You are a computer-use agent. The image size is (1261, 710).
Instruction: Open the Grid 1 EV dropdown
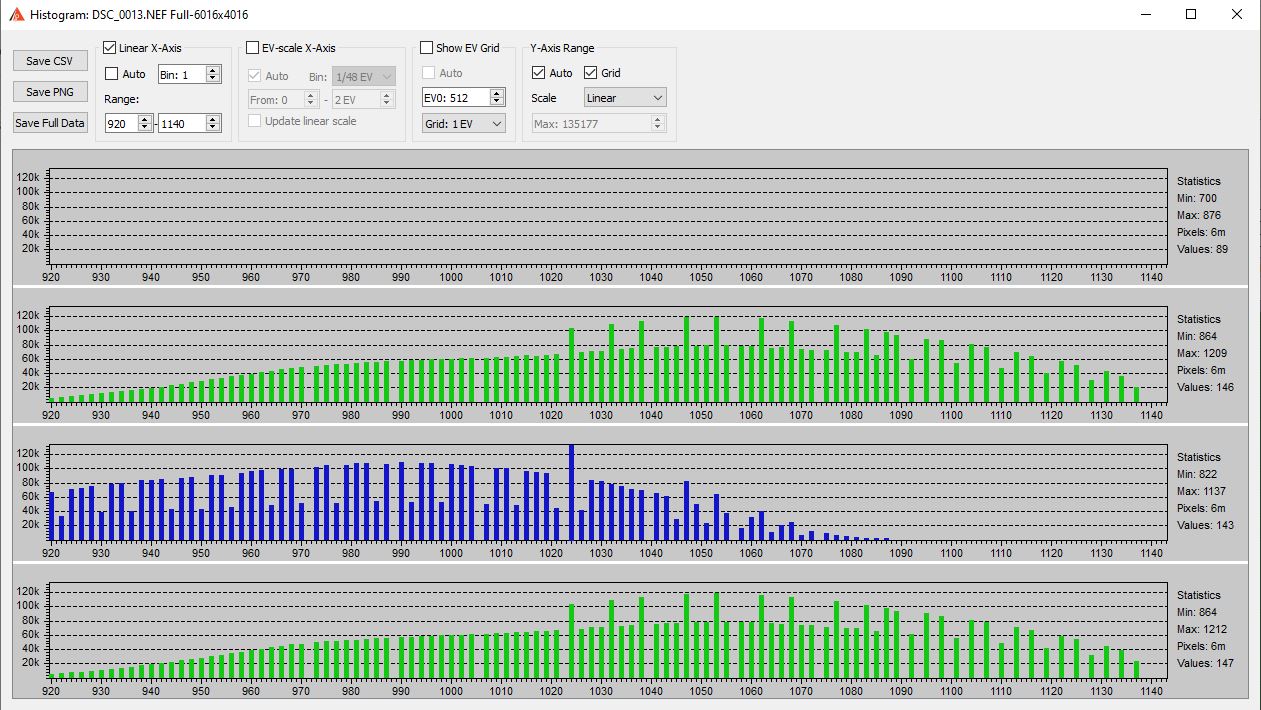point(464,123)
